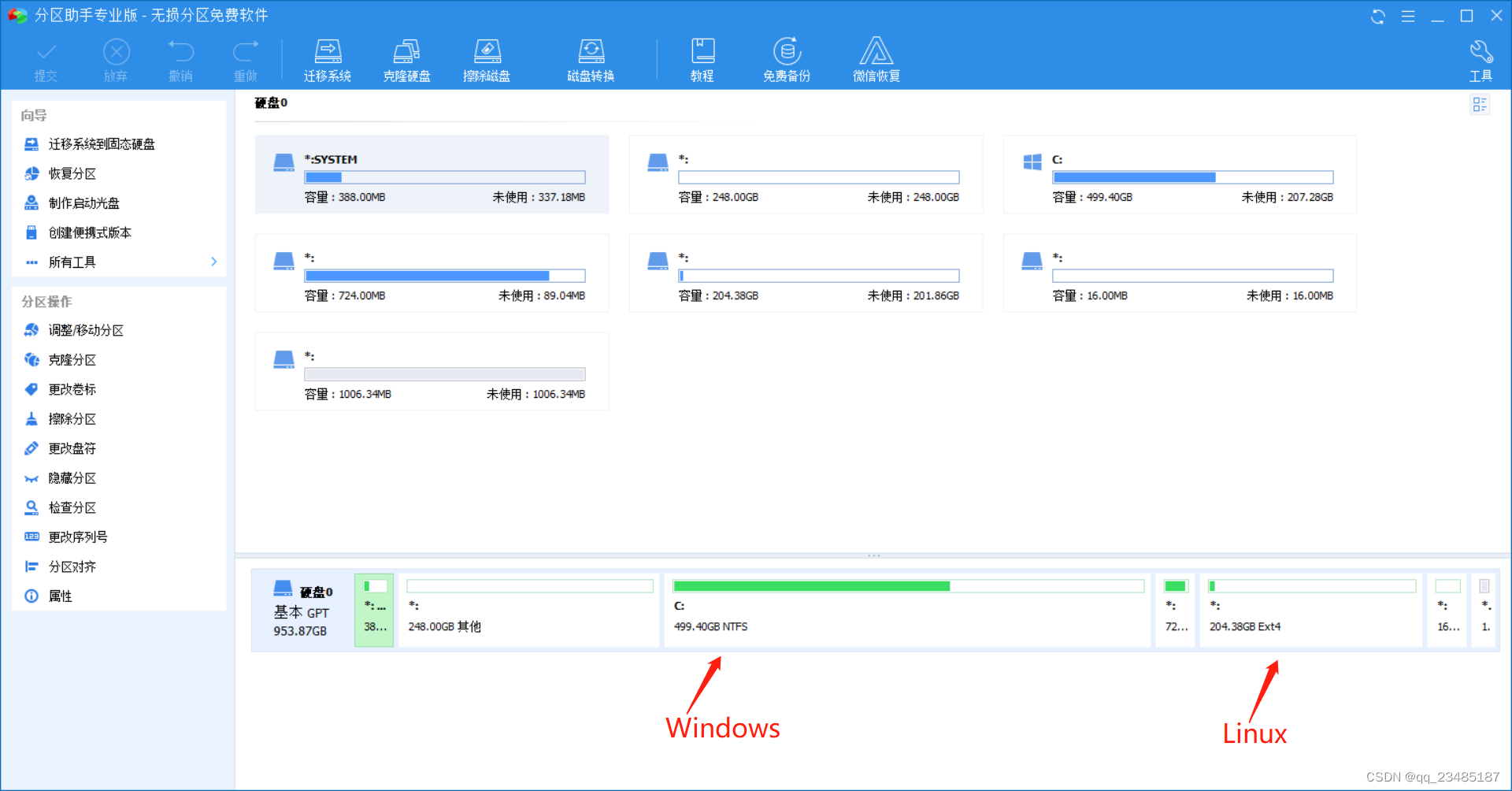Click the 724.00MB partition usage bar
The image size is (1512, 791).
pos(445,276)
